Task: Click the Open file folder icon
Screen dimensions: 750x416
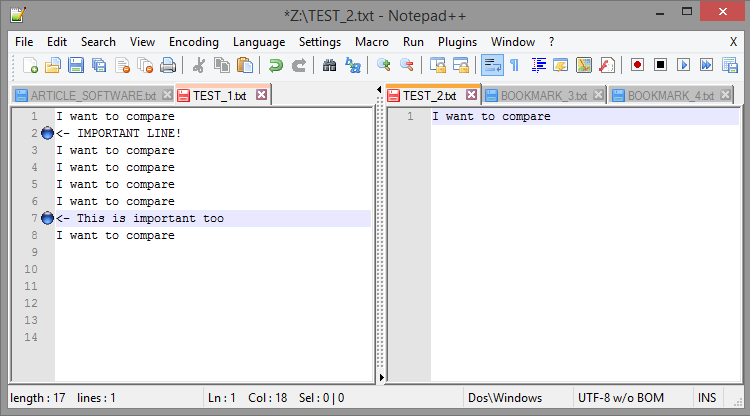Action: tap(53, 65)
